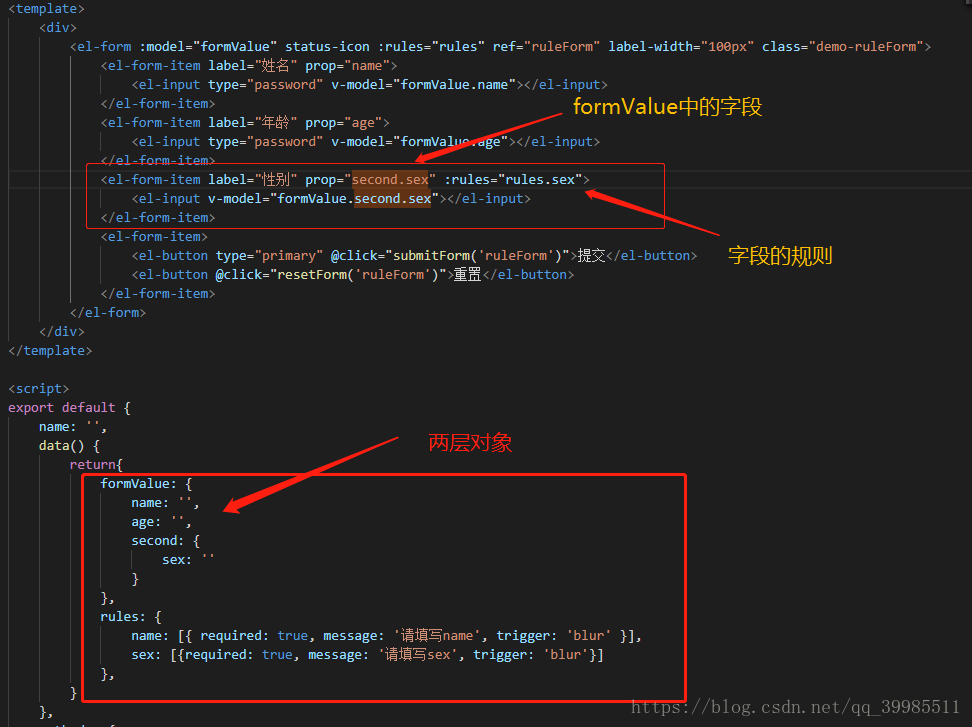The image size is (972, 727).
Task: Click the rules: { object key
Action: pyautogui.click(x=131, y=617)
